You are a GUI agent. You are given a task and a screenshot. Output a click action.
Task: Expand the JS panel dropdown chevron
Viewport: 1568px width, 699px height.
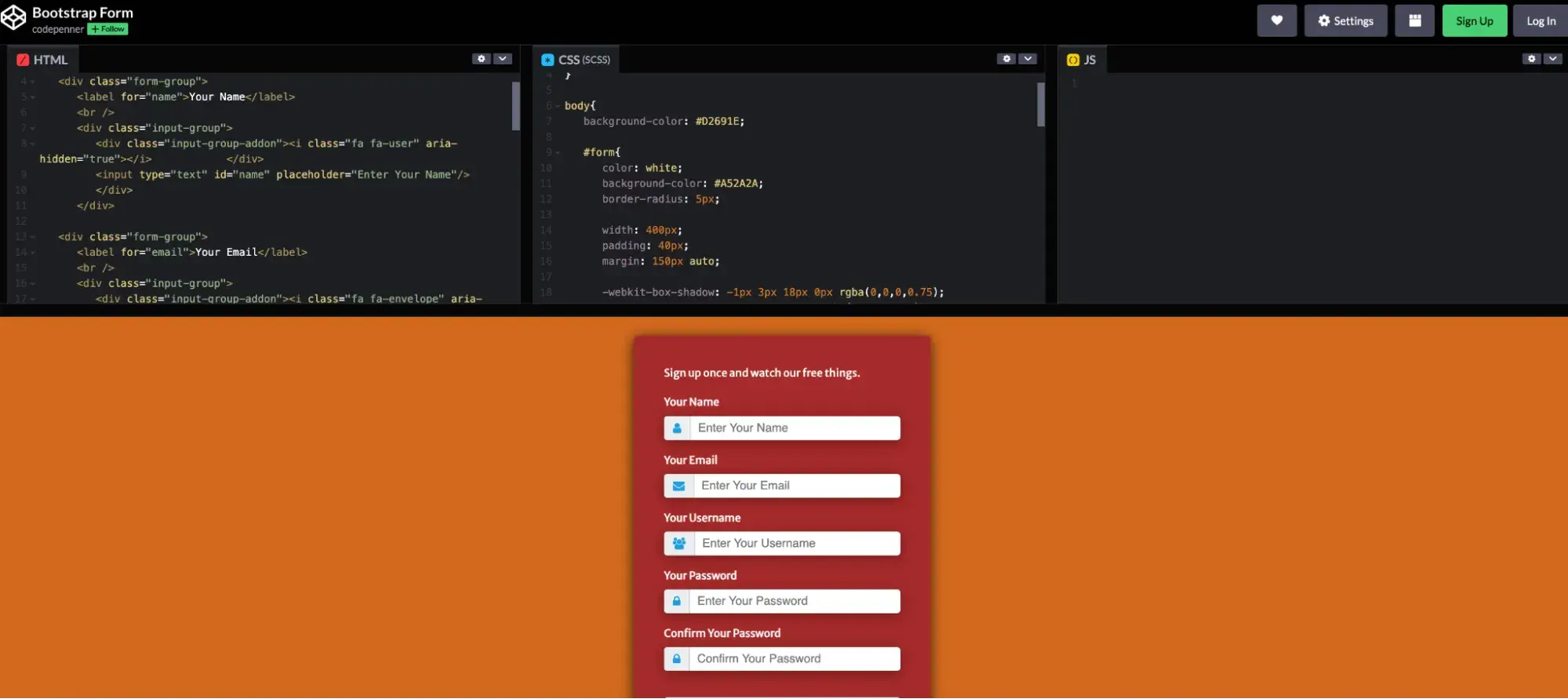coord(1552,59)
